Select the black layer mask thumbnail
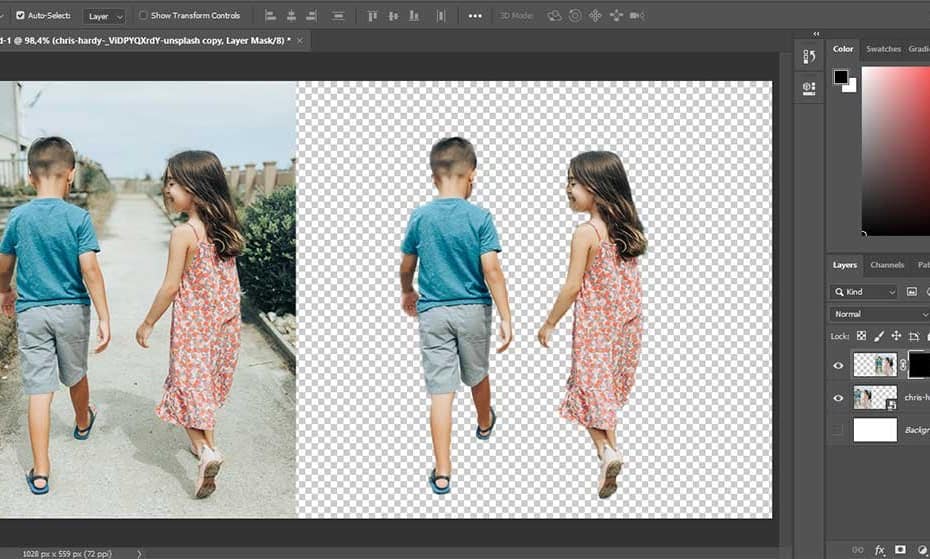The height and width of the screenshot is (559, 930). (x=919, y=364)
